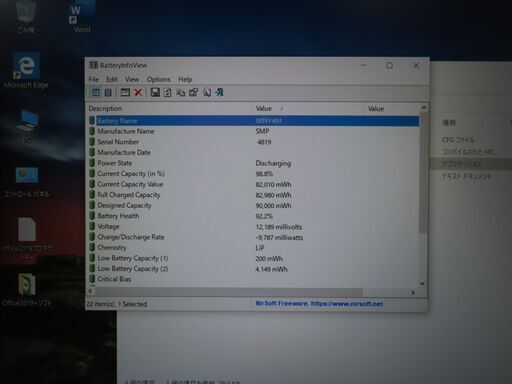Select the Show Battery Information toolbar icon
Viewport: 512px width, 384px height.
click(96, 92)
